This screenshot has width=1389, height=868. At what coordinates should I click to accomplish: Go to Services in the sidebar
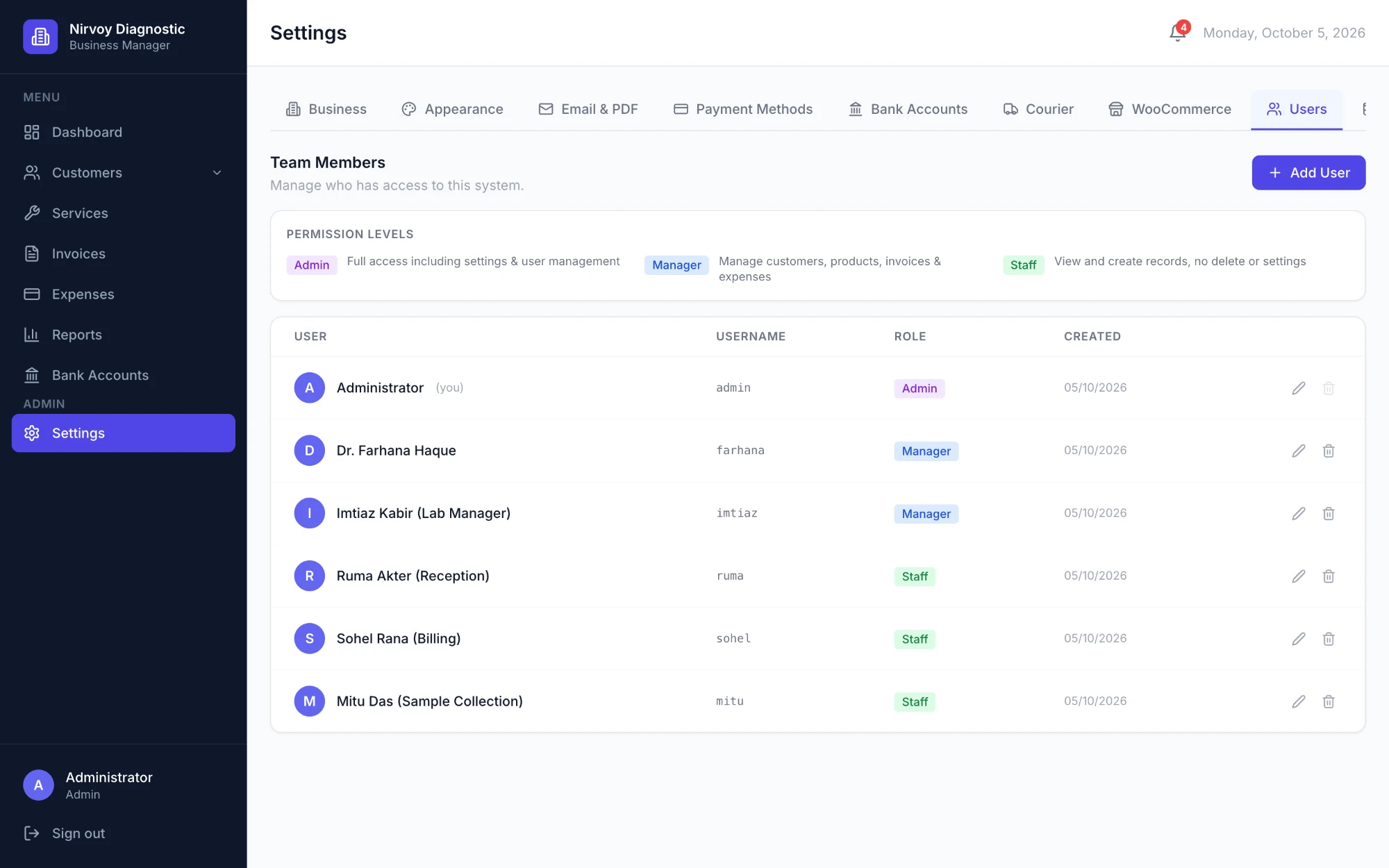[124, 213]
